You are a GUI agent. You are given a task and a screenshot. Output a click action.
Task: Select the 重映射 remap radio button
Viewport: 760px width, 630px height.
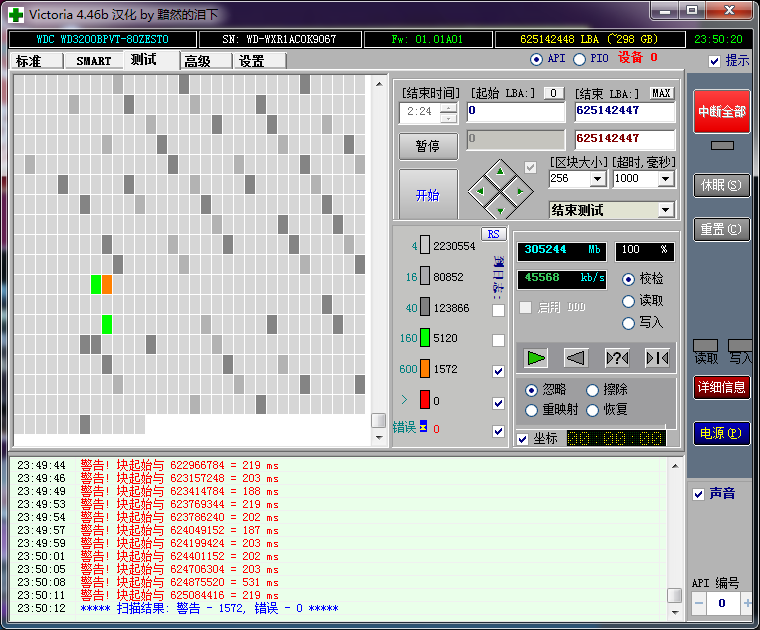531,410
